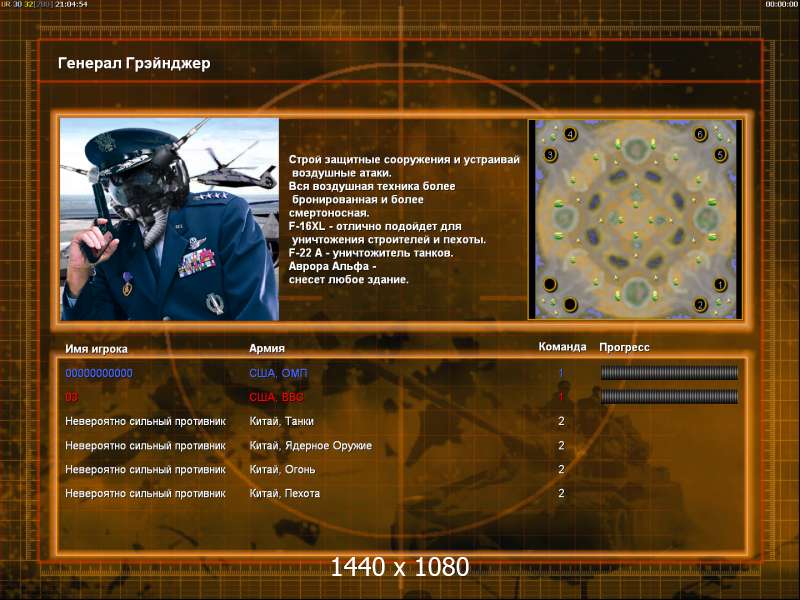Click the "Имя игрока" column header
This screenshot has width=800, height=600.
96,349
